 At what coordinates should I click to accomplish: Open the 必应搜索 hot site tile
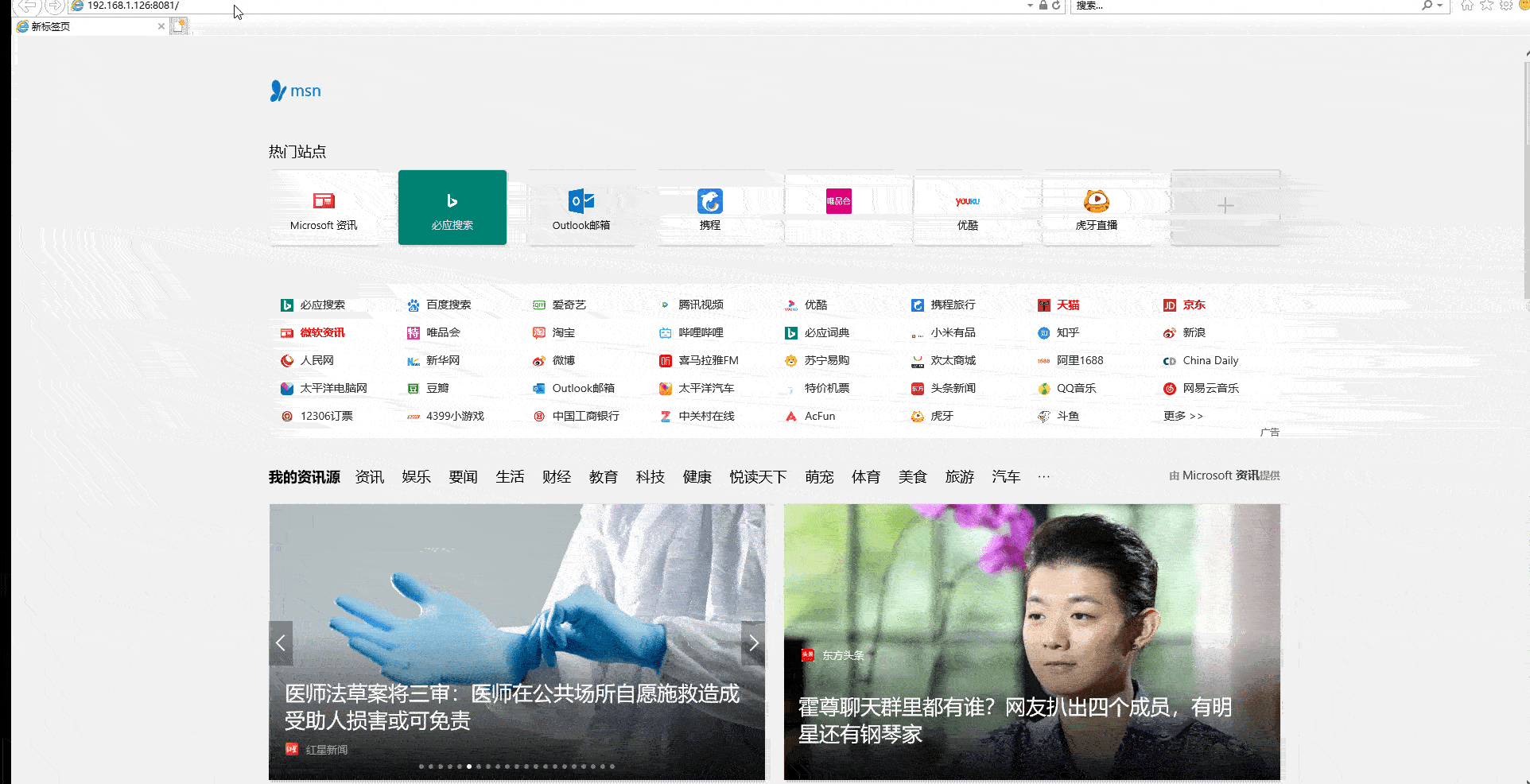452,208
